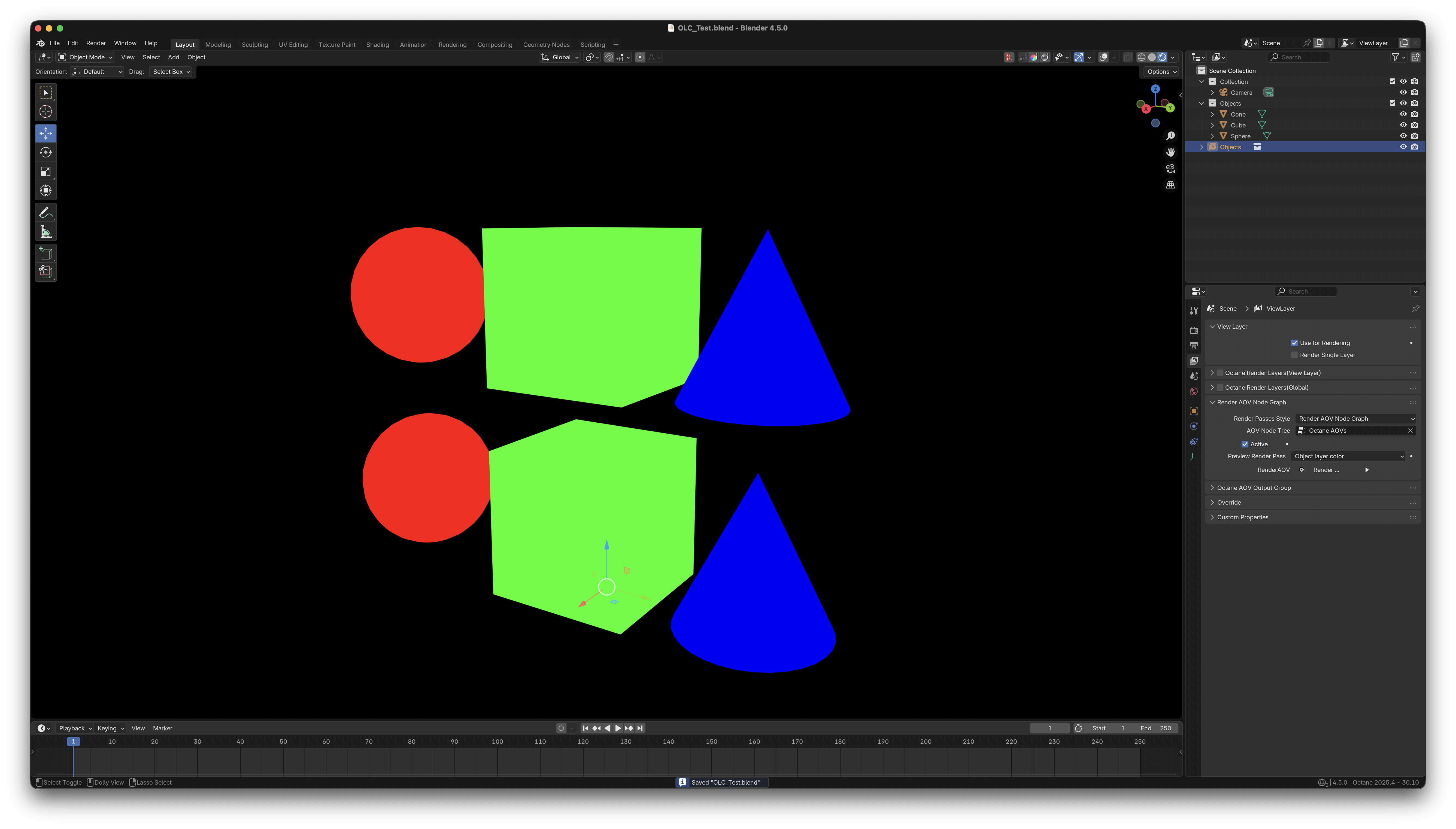Click the current frame marker 1 in the timeline

(74, 742)
